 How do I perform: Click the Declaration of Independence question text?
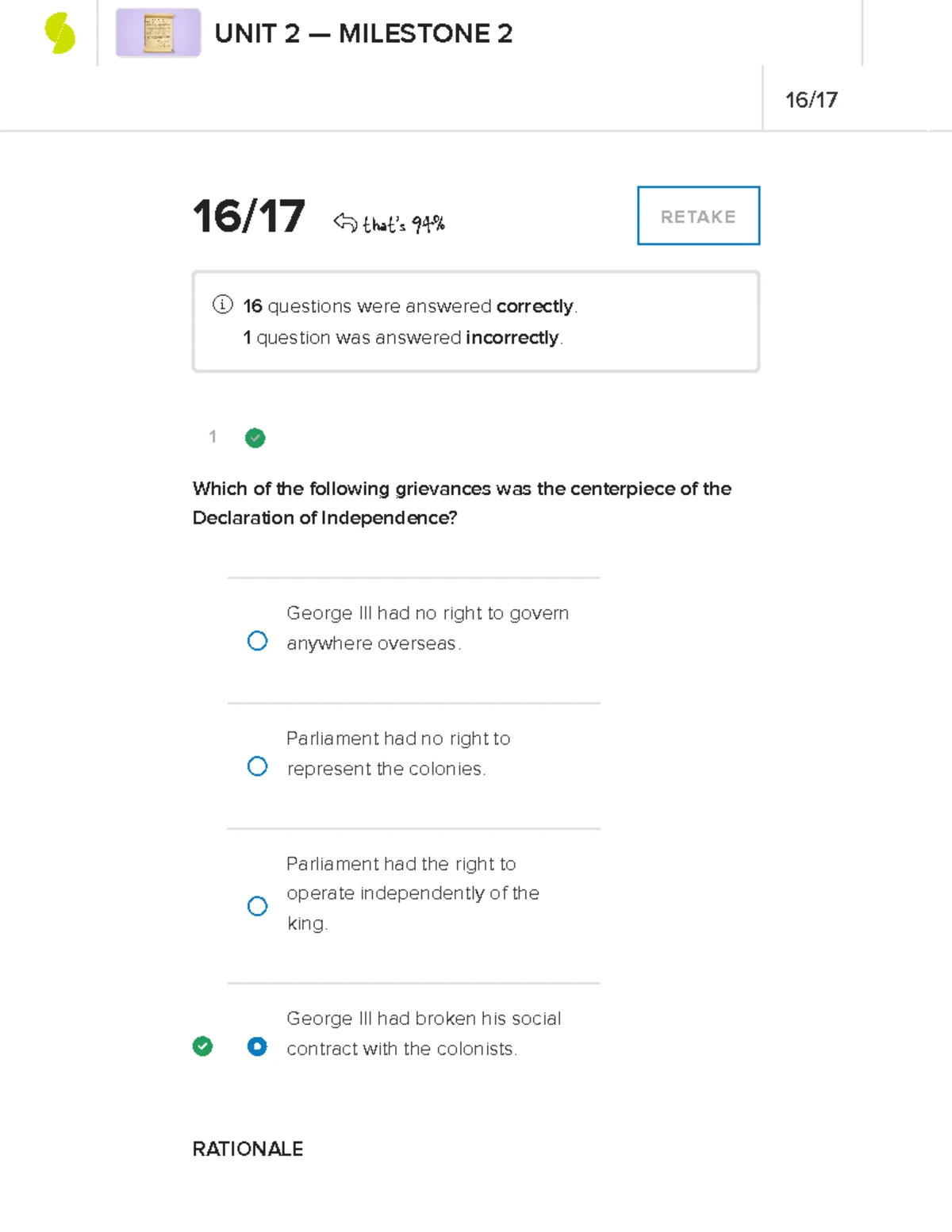pos(462,503)
